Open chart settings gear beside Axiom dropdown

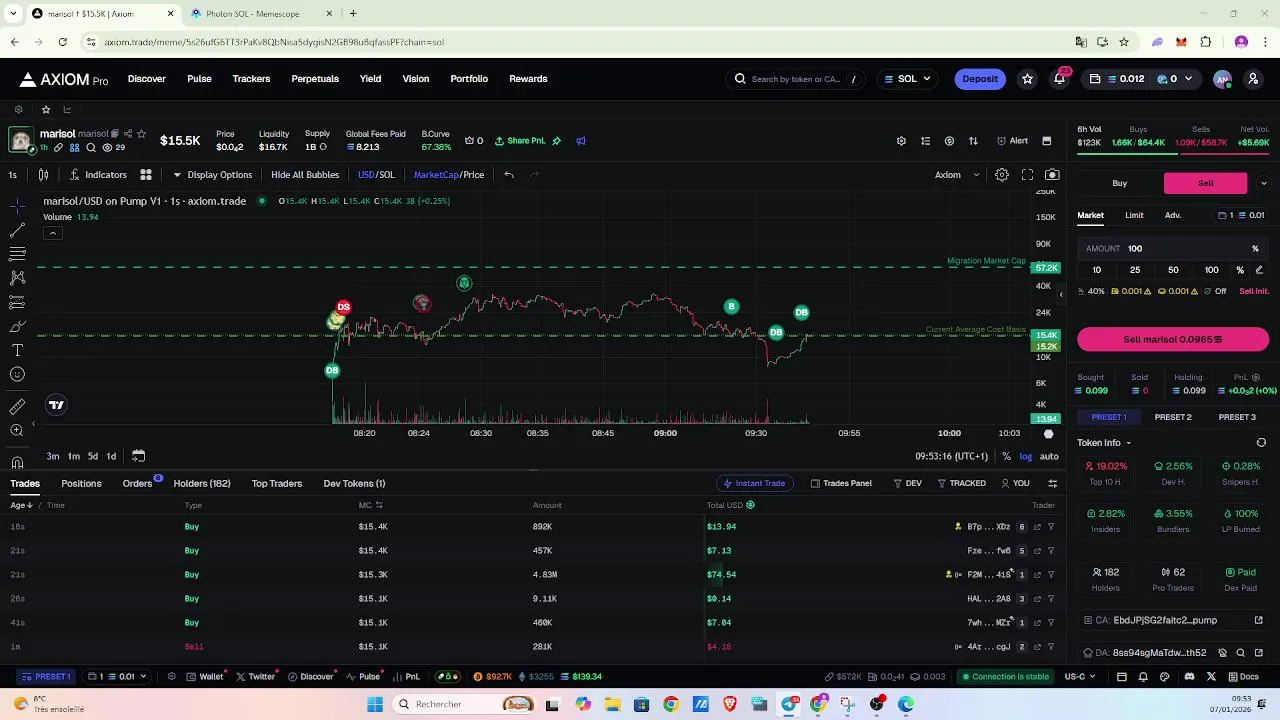click(1001, 175)
